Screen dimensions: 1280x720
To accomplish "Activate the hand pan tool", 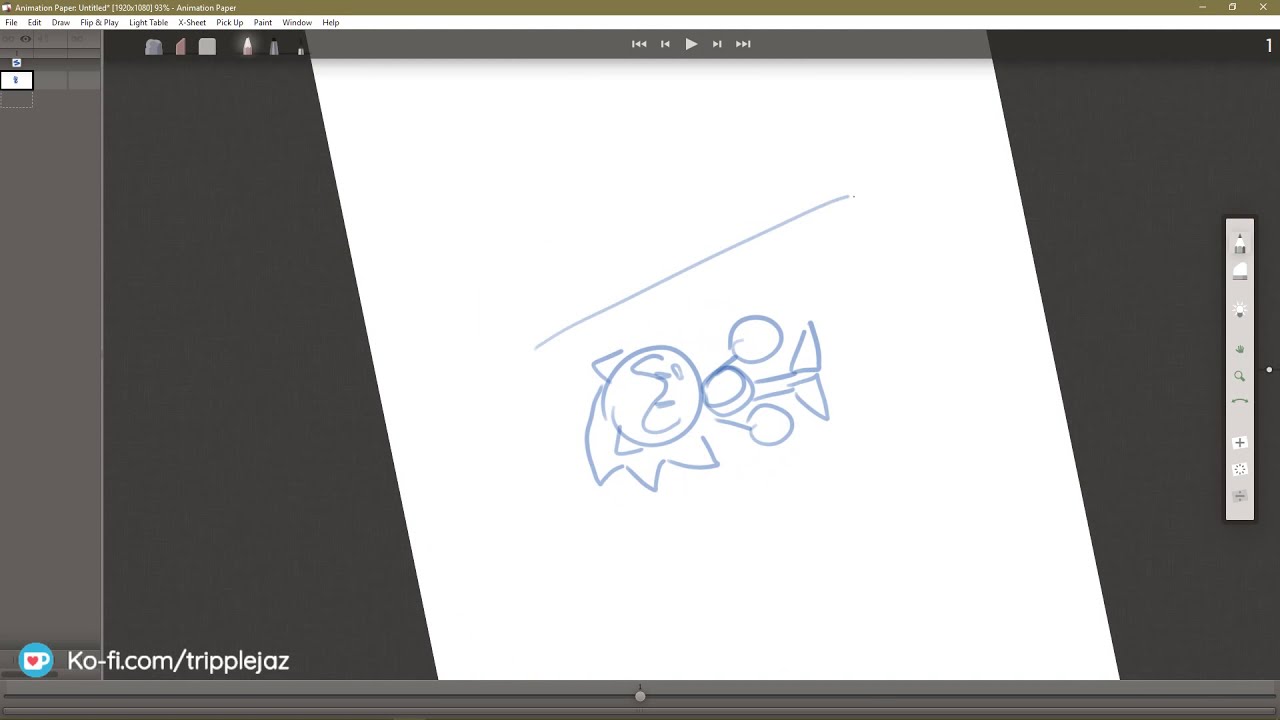I will (1240, 349).
